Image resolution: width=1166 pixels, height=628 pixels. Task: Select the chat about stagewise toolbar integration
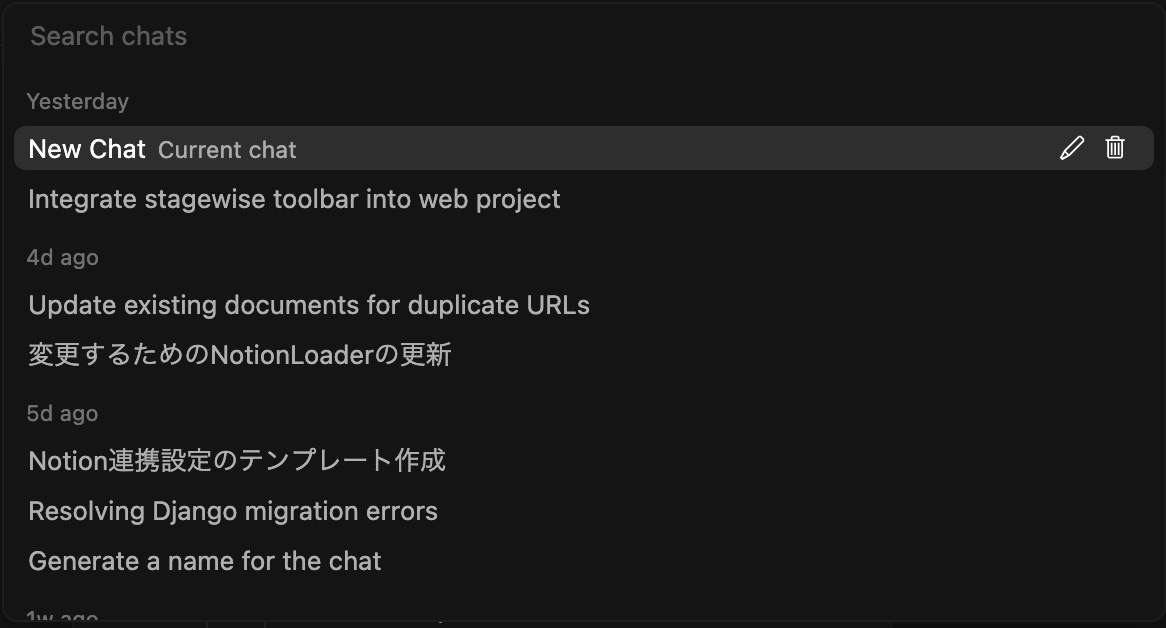tap(584, 199)
